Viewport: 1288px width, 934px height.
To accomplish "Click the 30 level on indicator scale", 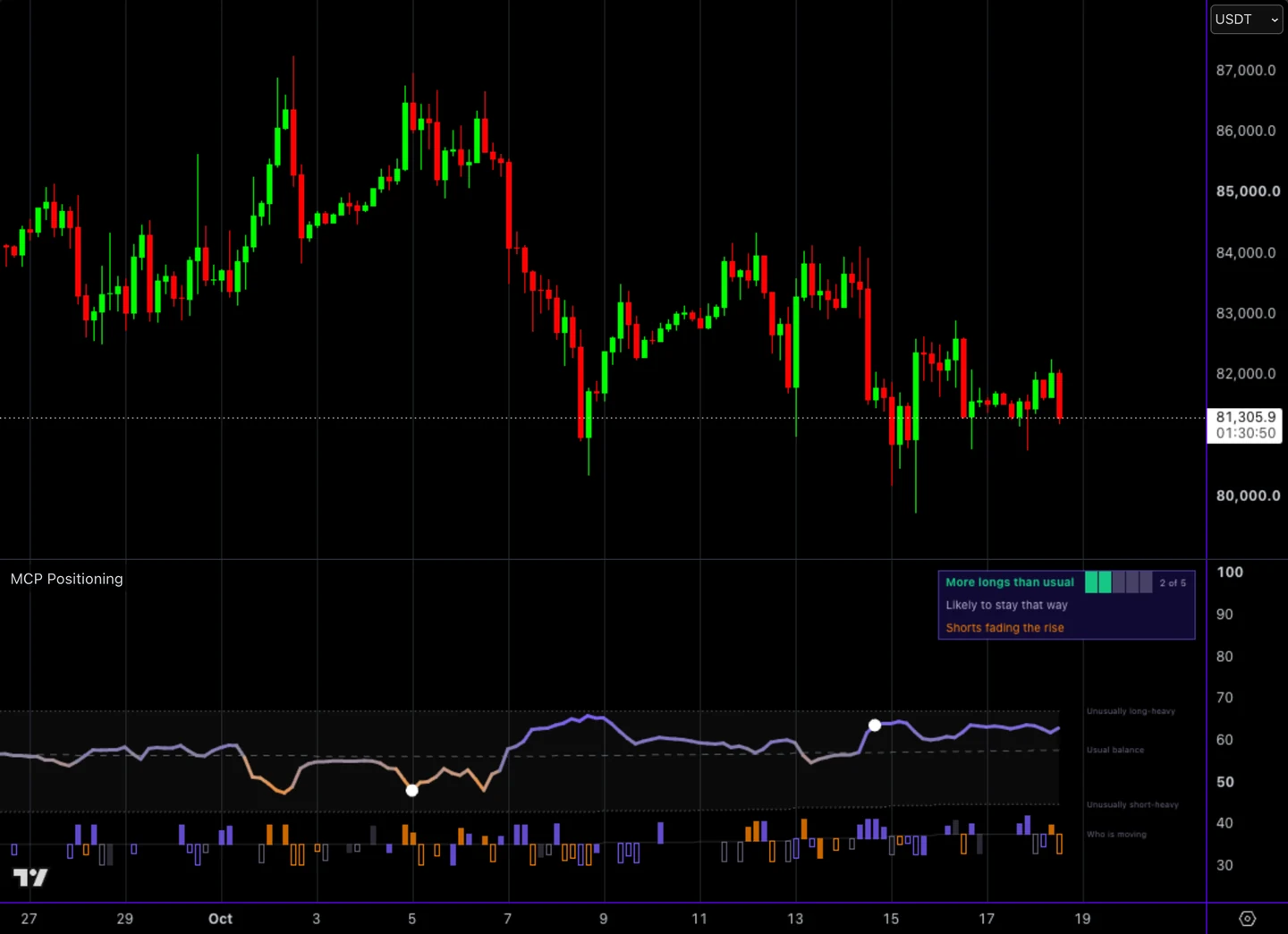I will (x=1224, y=865).
